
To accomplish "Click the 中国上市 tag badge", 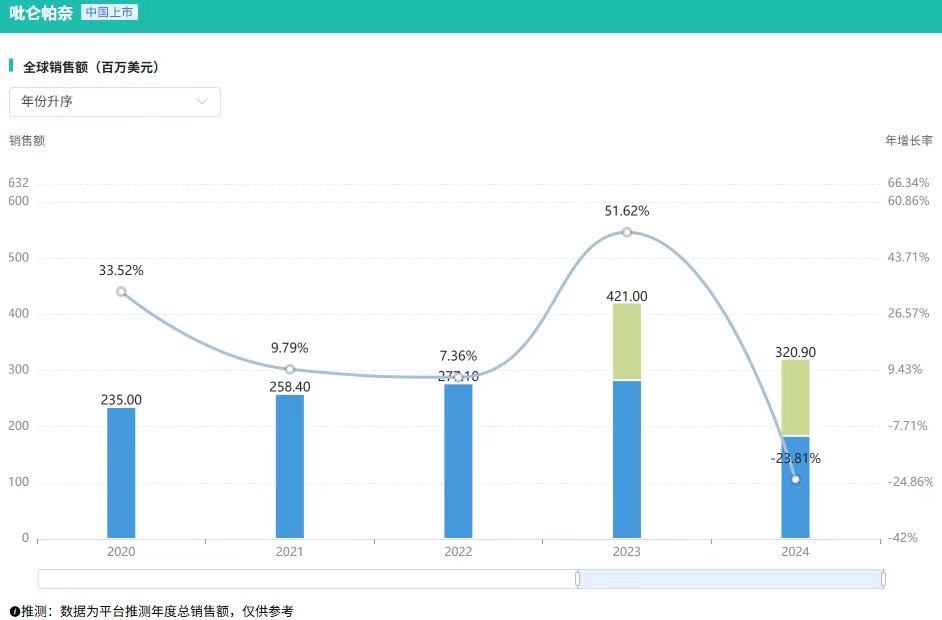I will (109, 13).
